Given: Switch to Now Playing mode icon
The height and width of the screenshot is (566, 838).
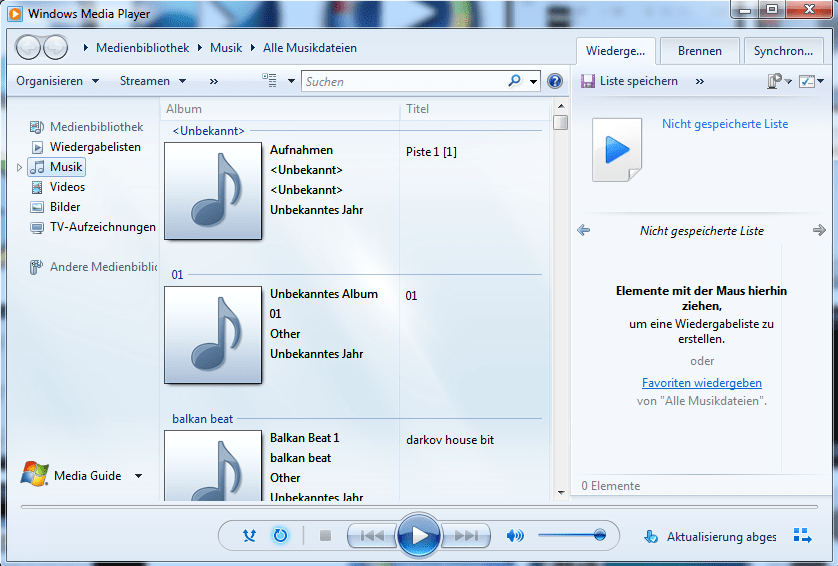Looking at the screenshot, I should point(802,535).
